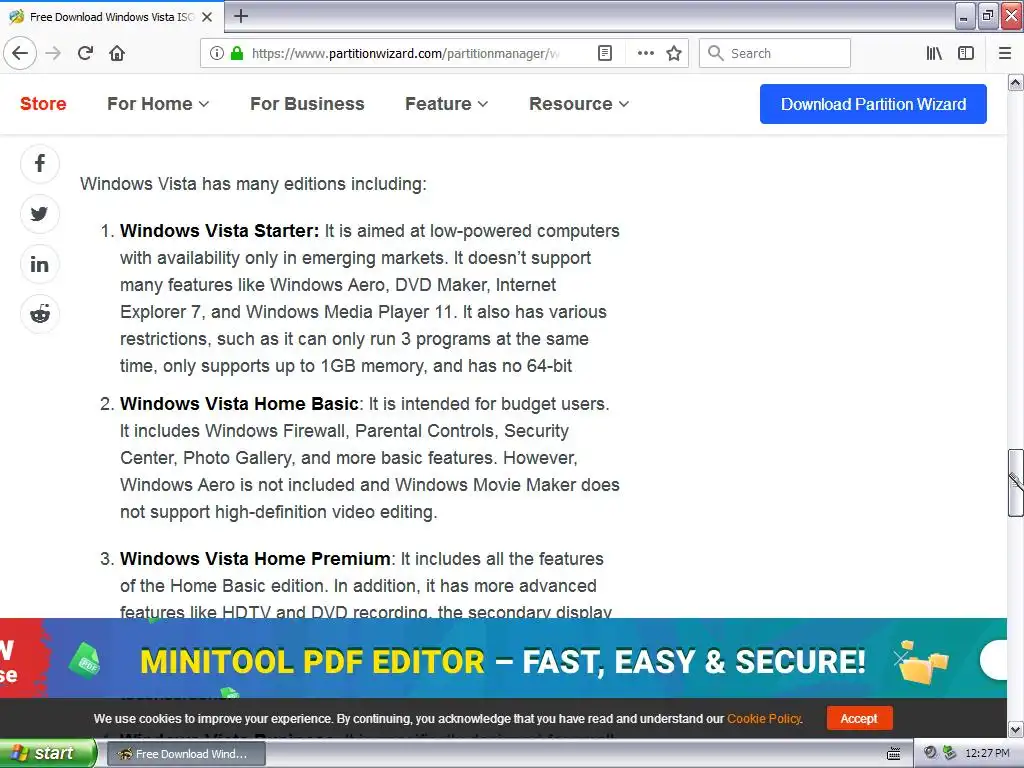Expand the Resource dropdown menu
1024x768 pixels.
point(579,104)
